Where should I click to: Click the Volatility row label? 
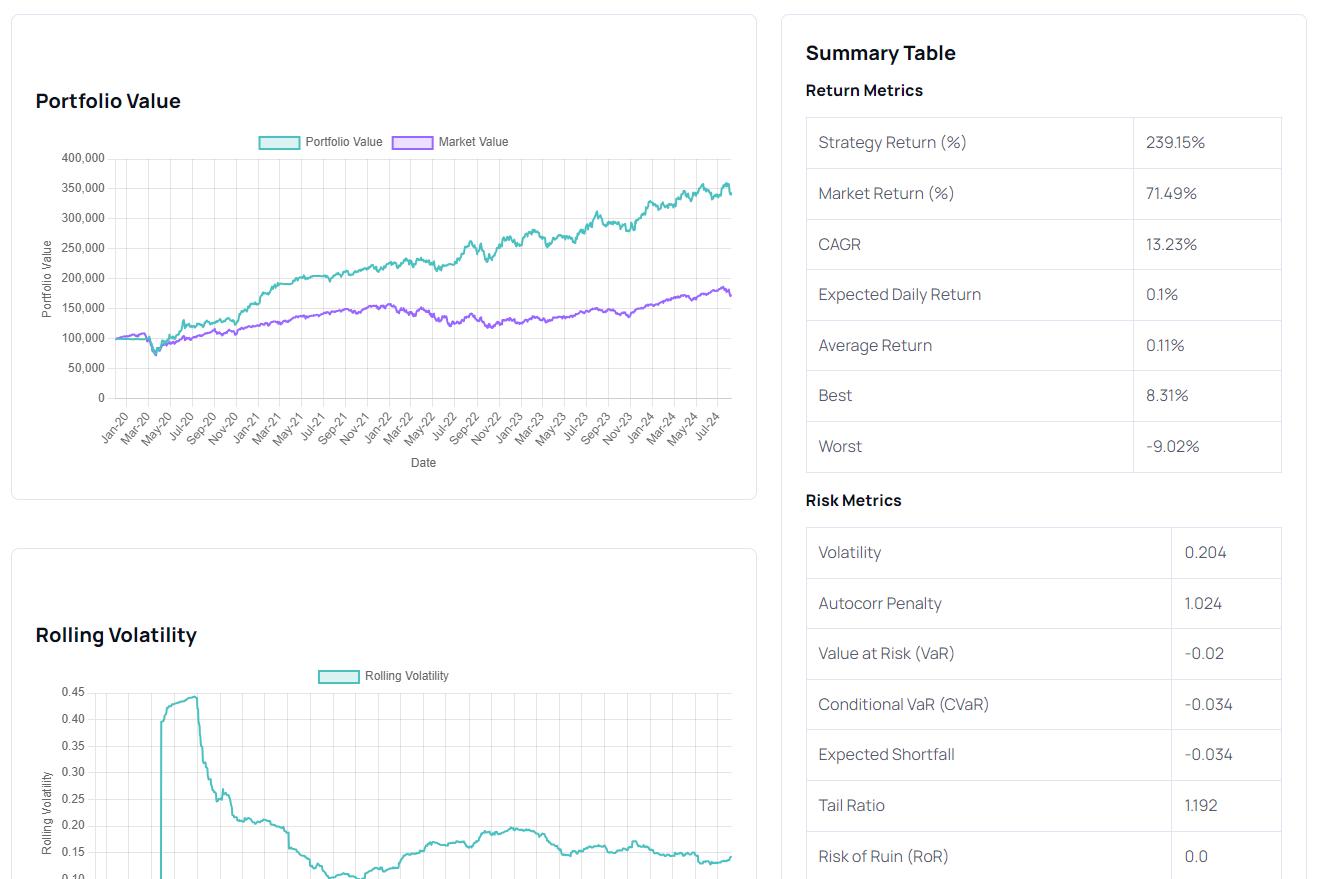[849, 552]
